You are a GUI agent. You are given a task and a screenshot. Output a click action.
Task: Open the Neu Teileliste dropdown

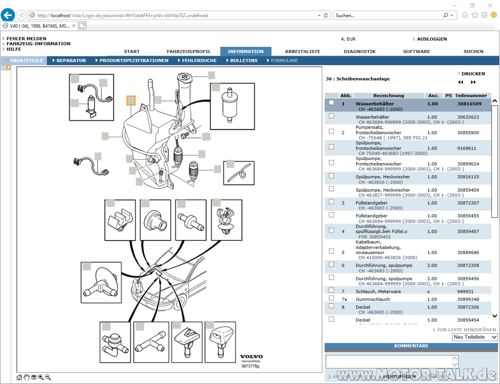point(475,337)
